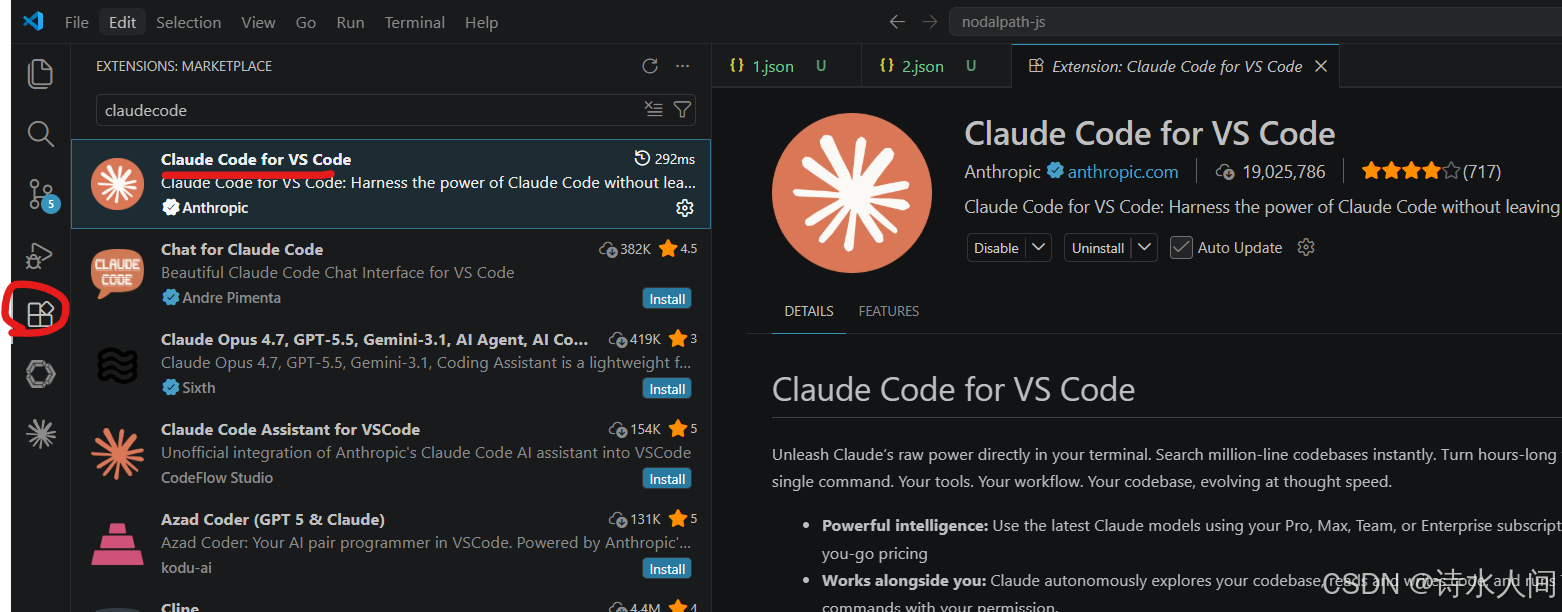Open the Search view in activity bar
The image size is (1562, 612).
(x=40, y=134)
